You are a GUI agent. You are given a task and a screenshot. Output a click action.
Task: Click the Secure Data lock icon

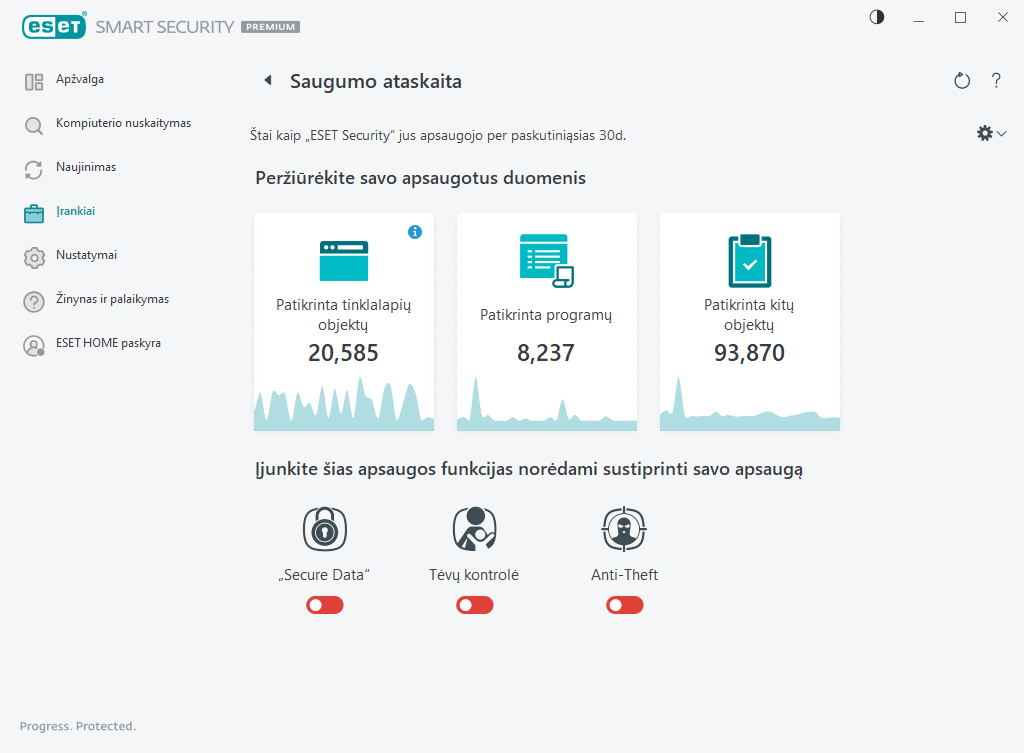(325, 529)
